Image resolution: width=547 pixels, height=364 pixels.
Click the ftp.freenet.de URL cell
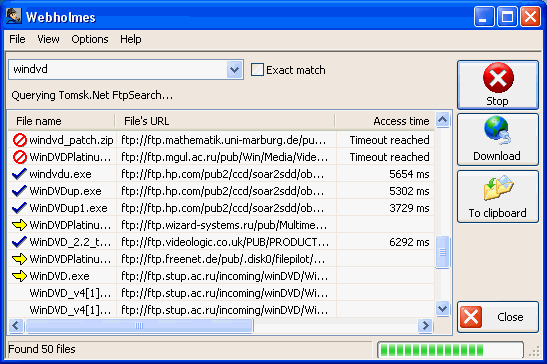226,259
